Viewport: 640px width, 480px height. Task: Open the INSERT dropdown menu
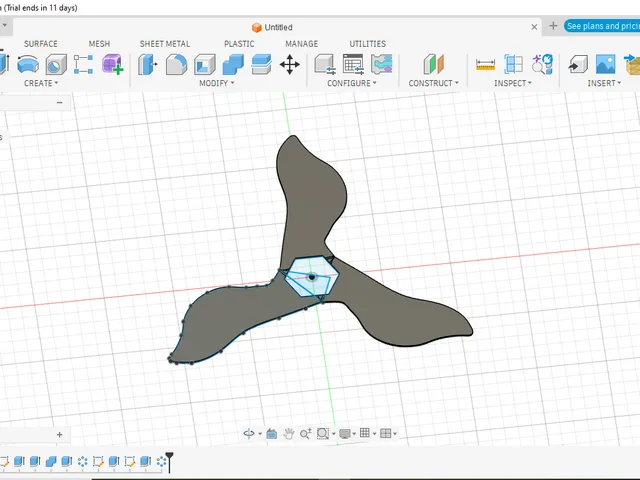(x=604, y=83)
